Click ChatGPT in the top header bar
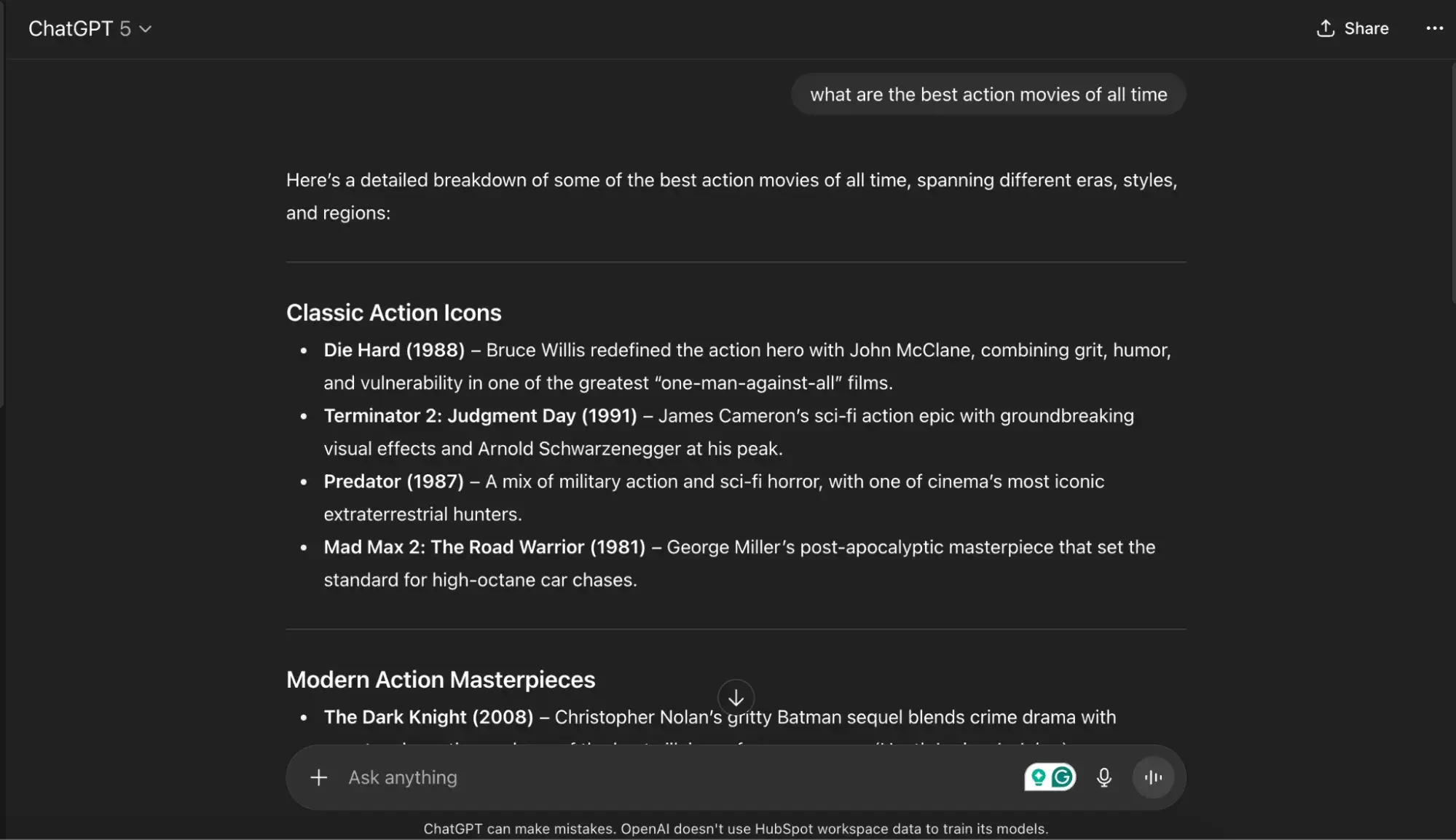The height and width of the screenshot is (840, 1456). (71, 28)
